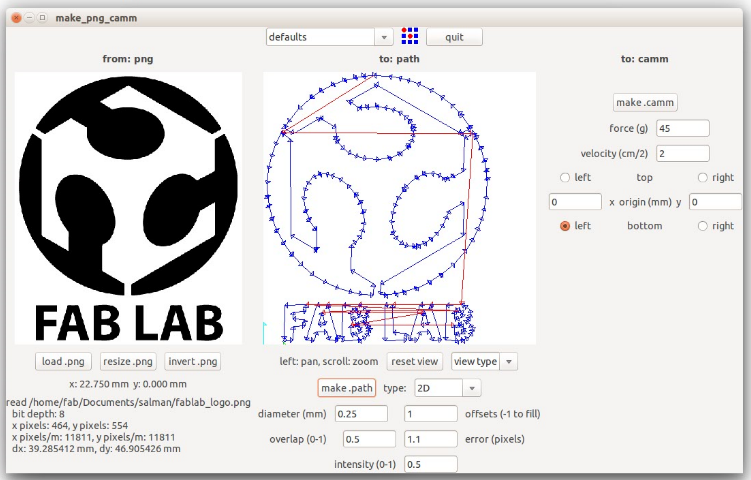Screen dimensions: 751x480
Task: Open the view type dropdown arrow
Action: (x=509, y=362)
